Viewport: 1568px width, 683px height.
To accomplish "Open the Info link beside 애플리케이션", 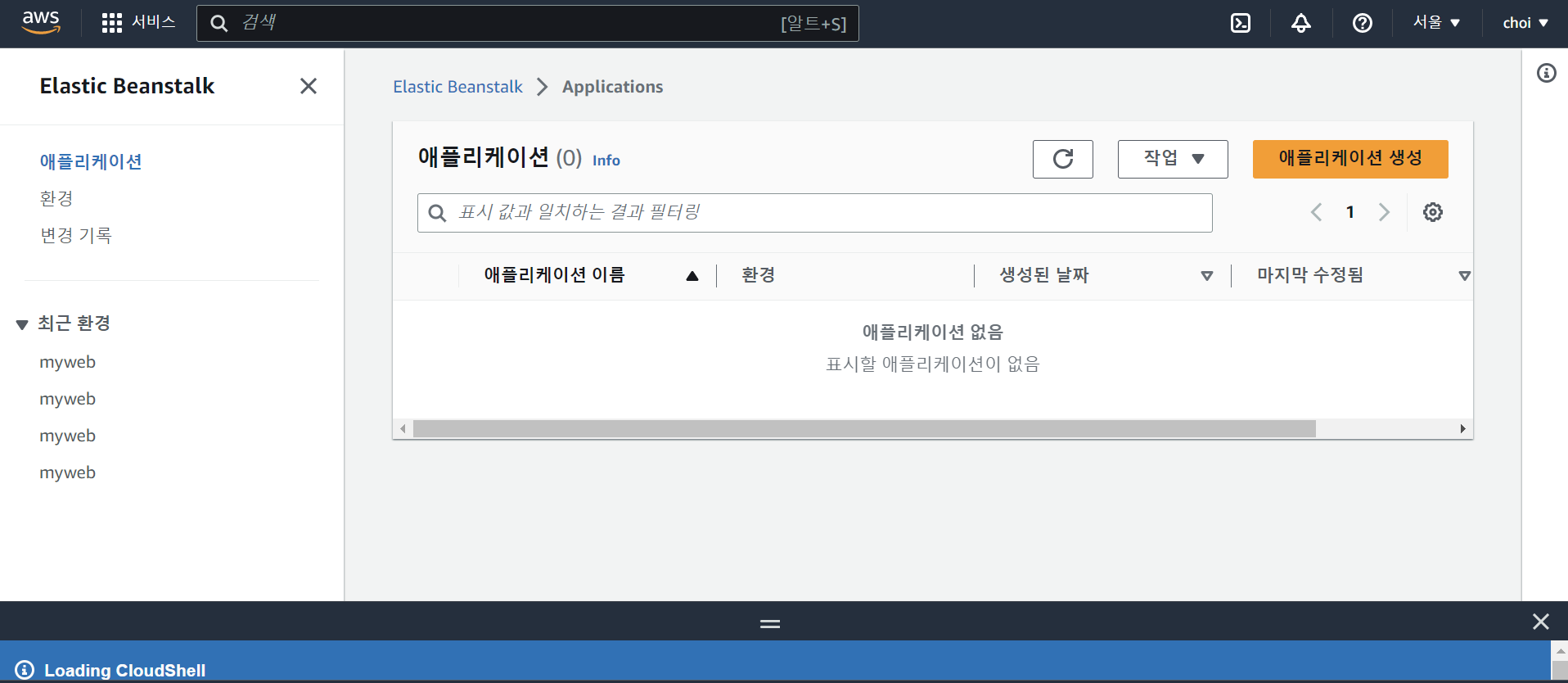I will coord(606,161).
